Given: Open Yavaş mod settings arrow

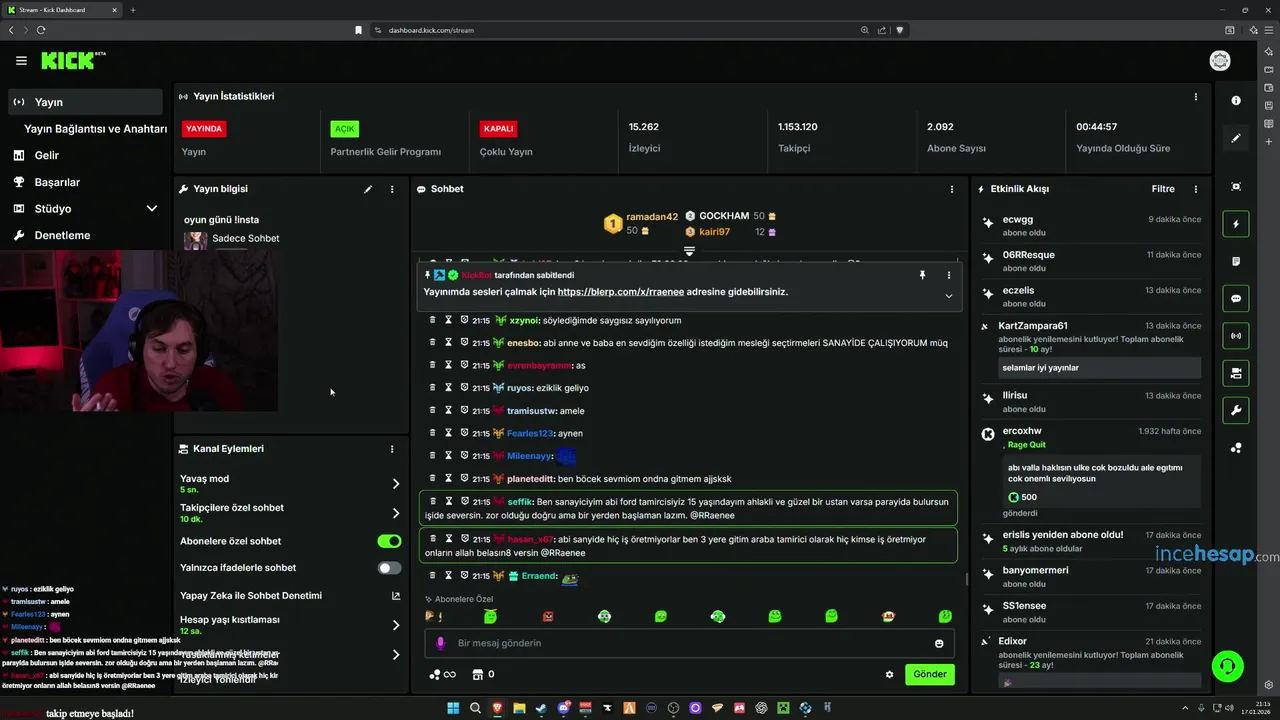Looking at the screenshot, I should click(x=396, y=484).
